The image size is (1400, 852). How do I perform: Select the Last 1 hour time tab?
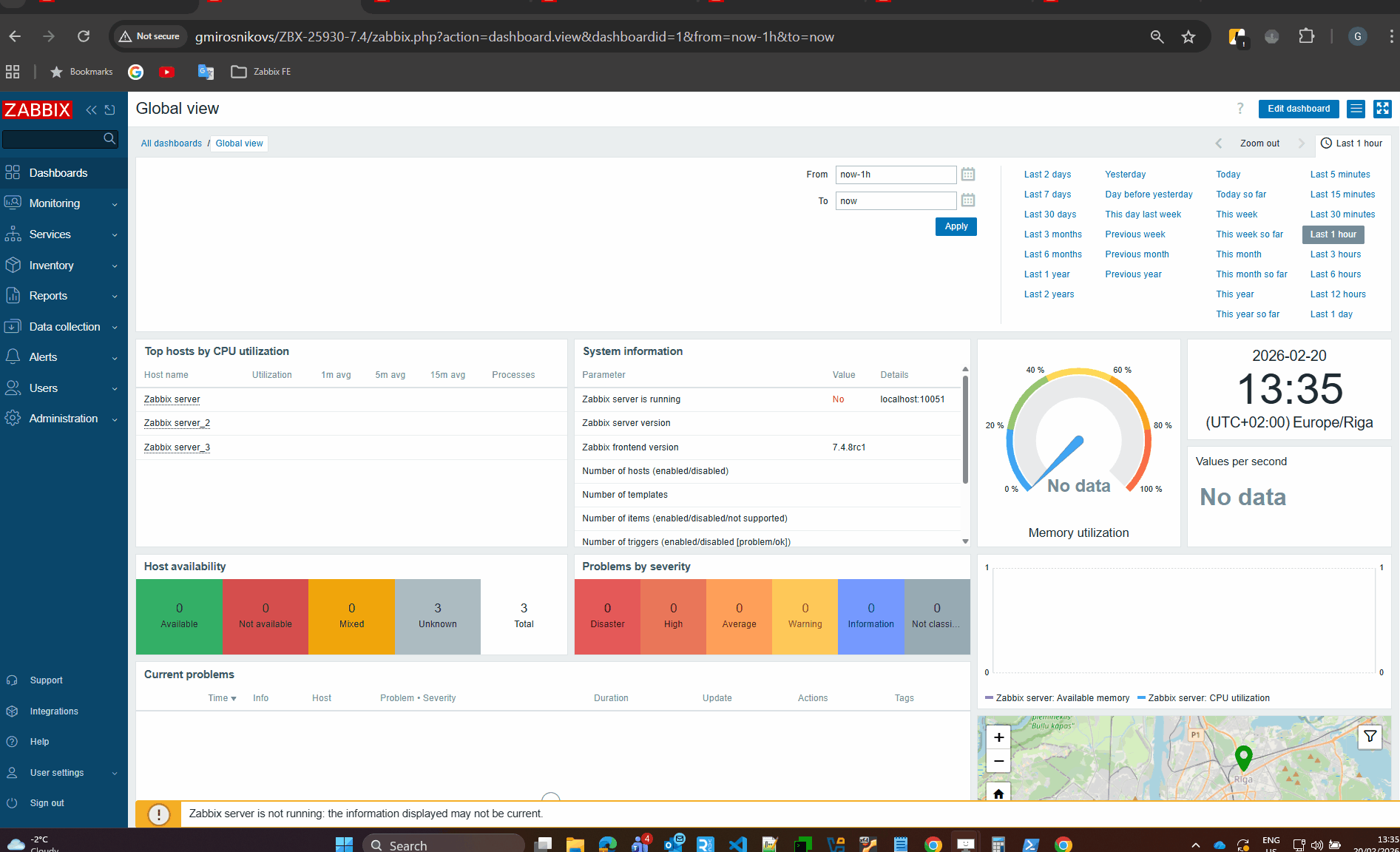coord(1352,143)
